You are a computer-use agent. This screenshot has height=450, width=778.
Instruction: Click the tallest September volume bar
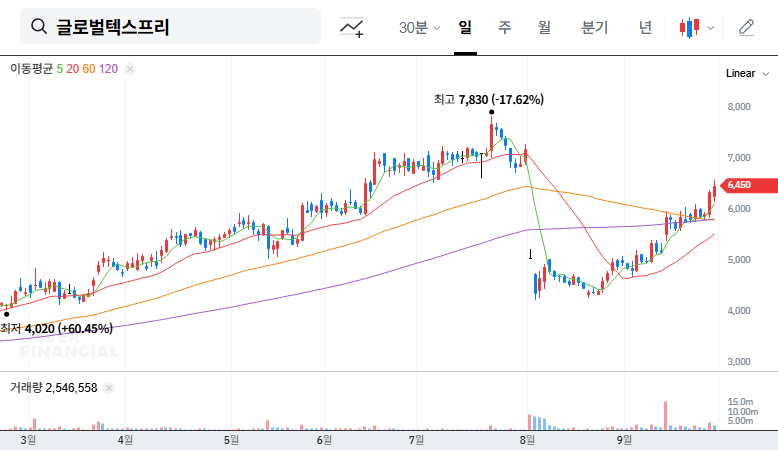pos(665,416)
